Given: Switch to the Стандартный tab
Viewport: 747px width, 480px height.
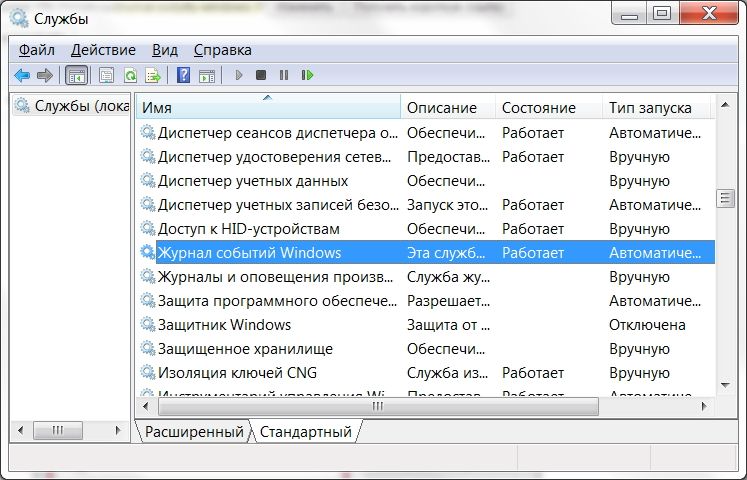Looking at the screenshot, I should pos(305,431).
